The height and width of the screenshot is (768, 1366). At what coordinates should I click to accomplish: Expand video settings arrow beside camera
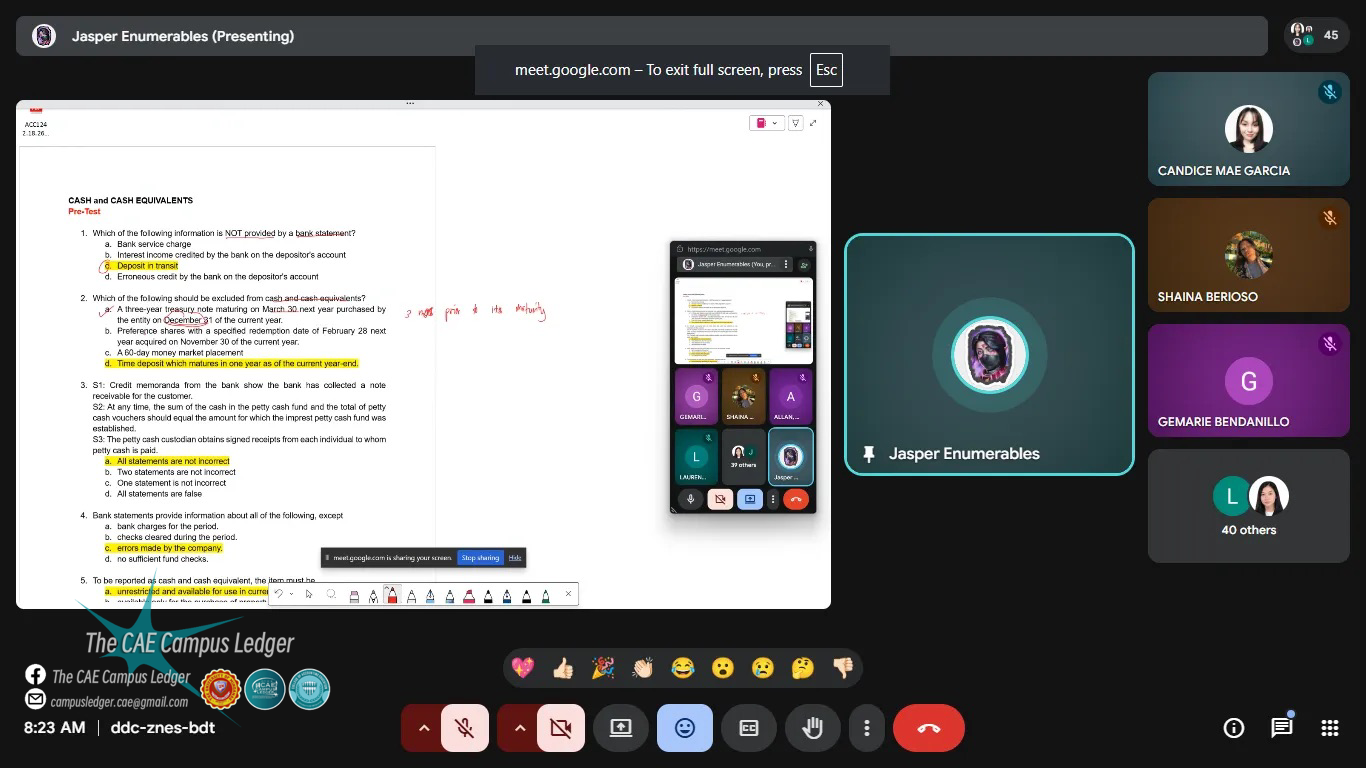[x=520, y=728]
